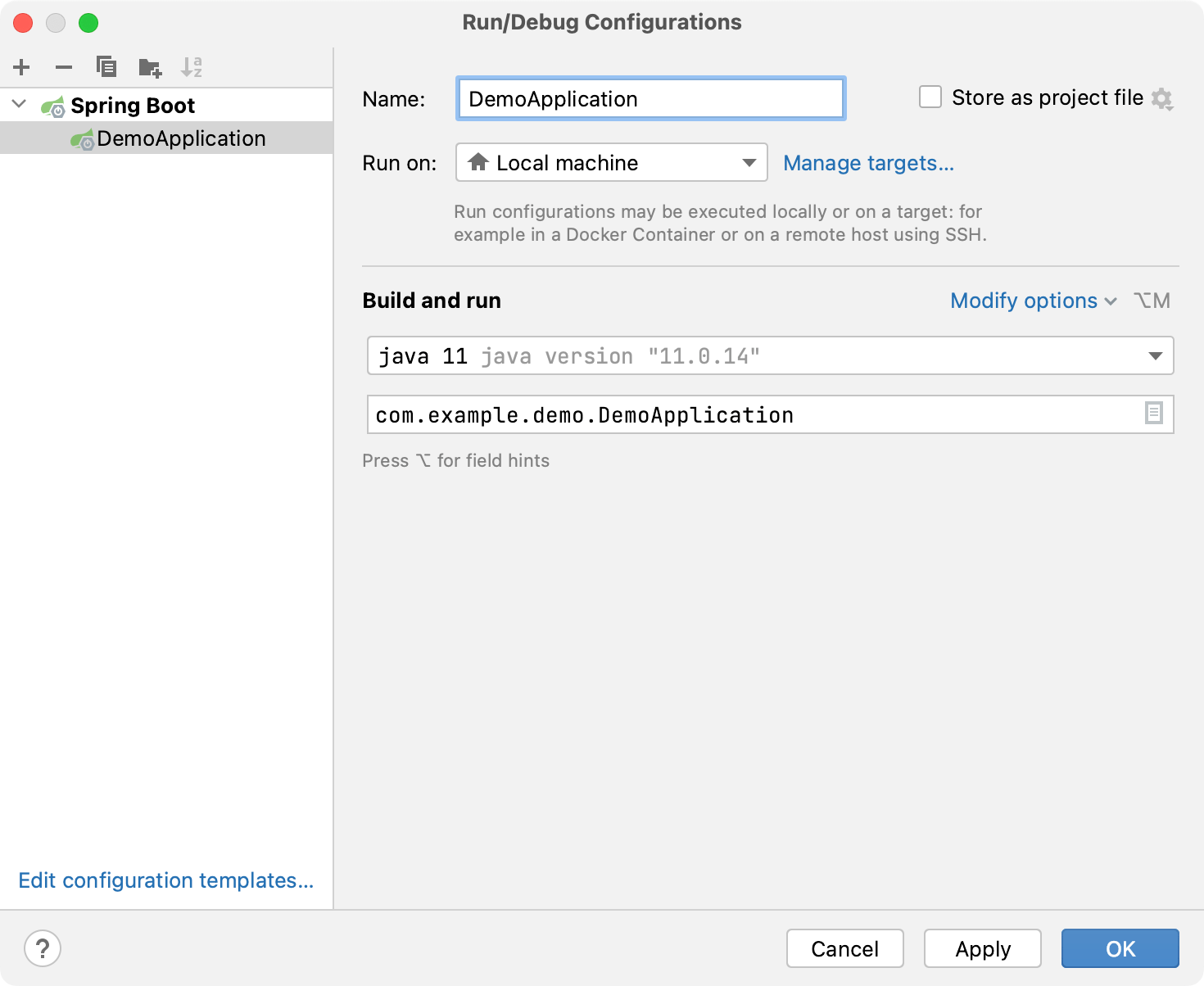The height and width of the screenshot is (986, 1204).
Task: Collapse the Spring Boot group
Action: point(18,104)
